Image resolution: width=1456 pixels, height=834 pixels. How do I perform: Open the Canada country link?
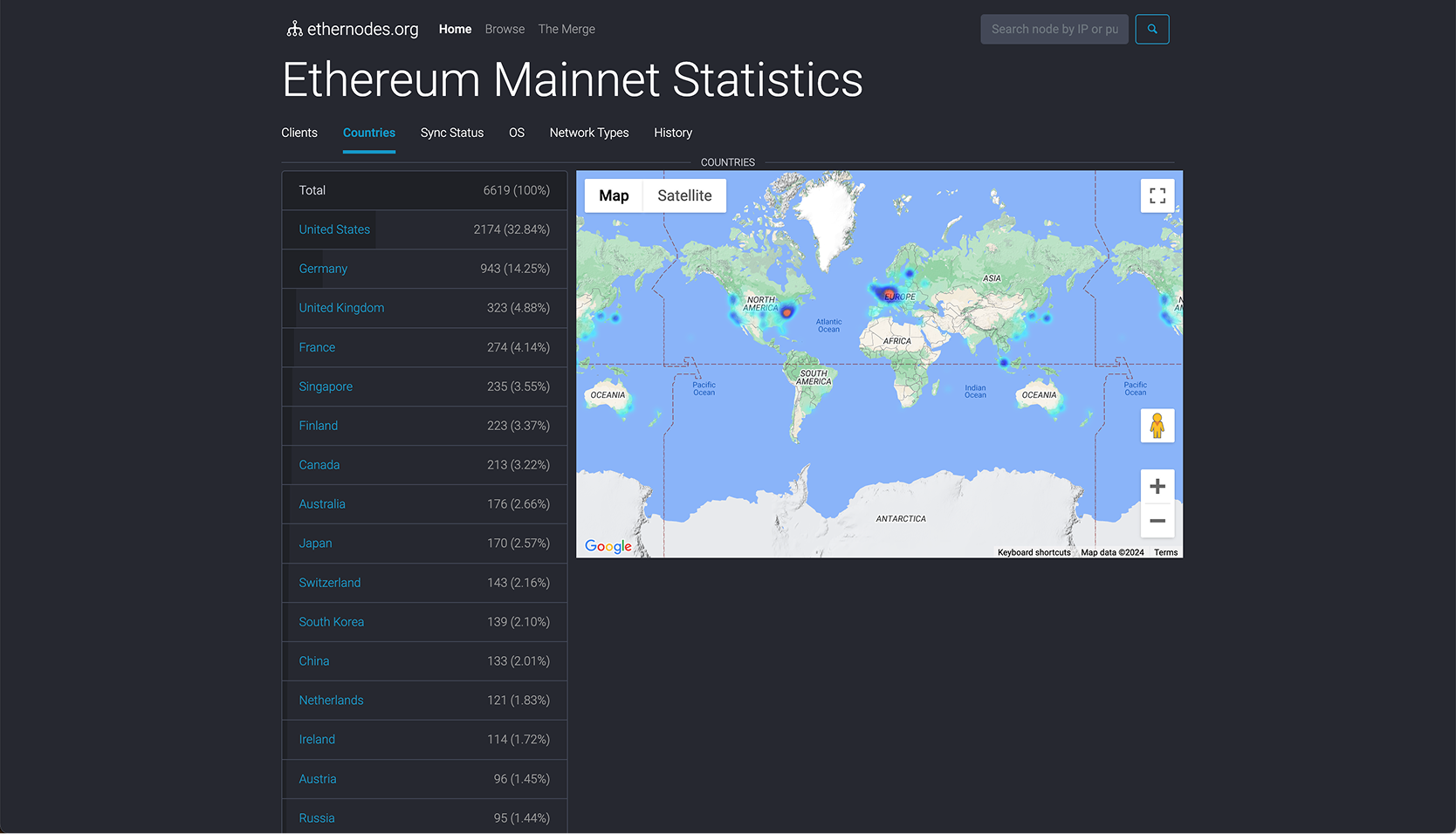coord(319,465)
